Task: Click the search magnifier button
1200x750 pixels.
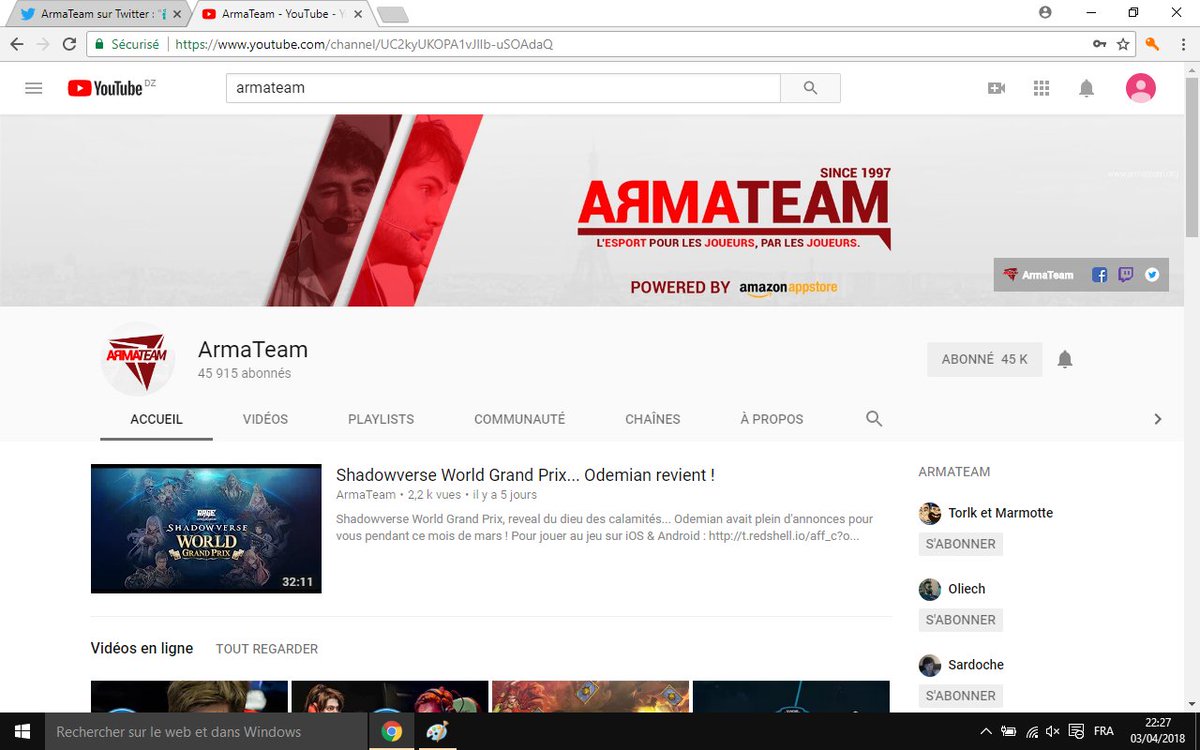Action: pos(810,88)
